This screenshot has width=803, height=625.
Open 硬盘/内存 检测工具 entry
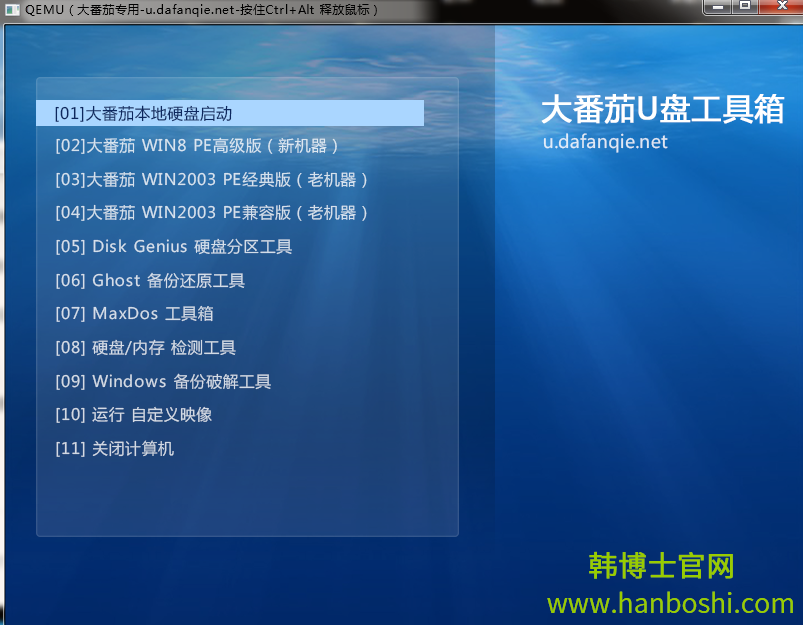coord(145,348)
